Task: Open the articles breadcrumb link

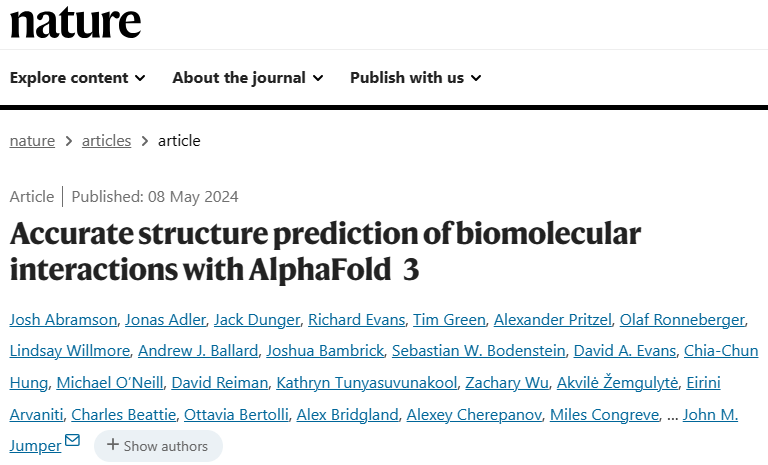Action: [x=106, y=140]
